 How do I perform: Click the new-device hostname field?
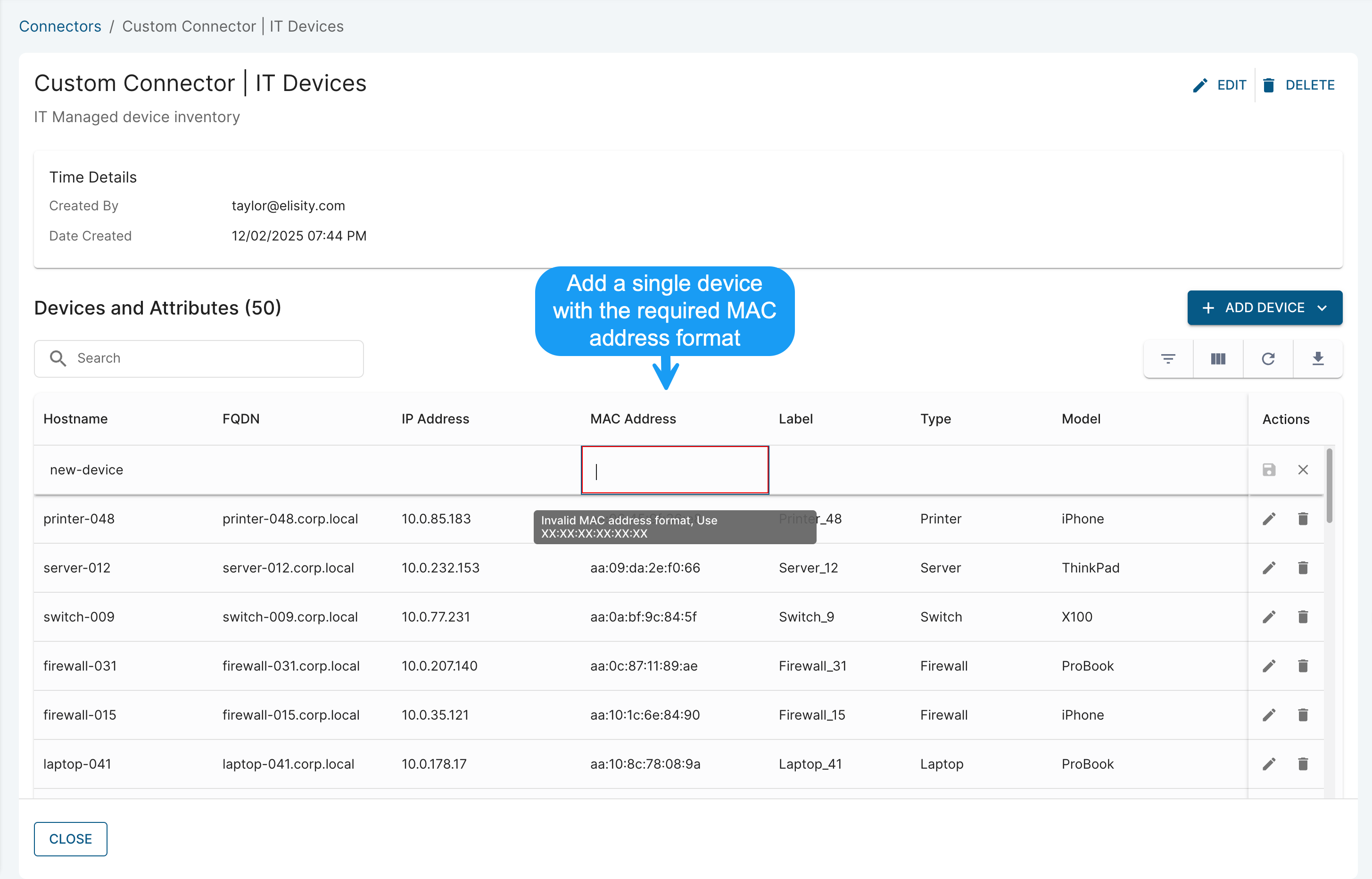86,470
